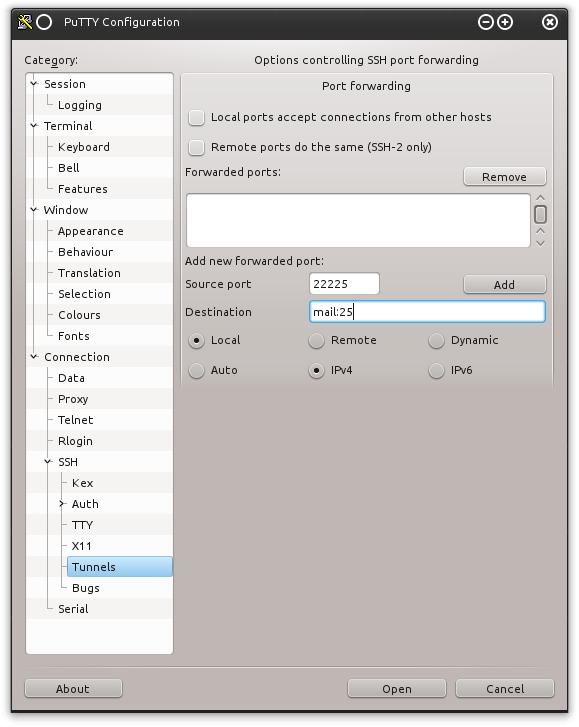Click into the Source port field
Screen dimensions: 579x727
click(x=344, y=284)
